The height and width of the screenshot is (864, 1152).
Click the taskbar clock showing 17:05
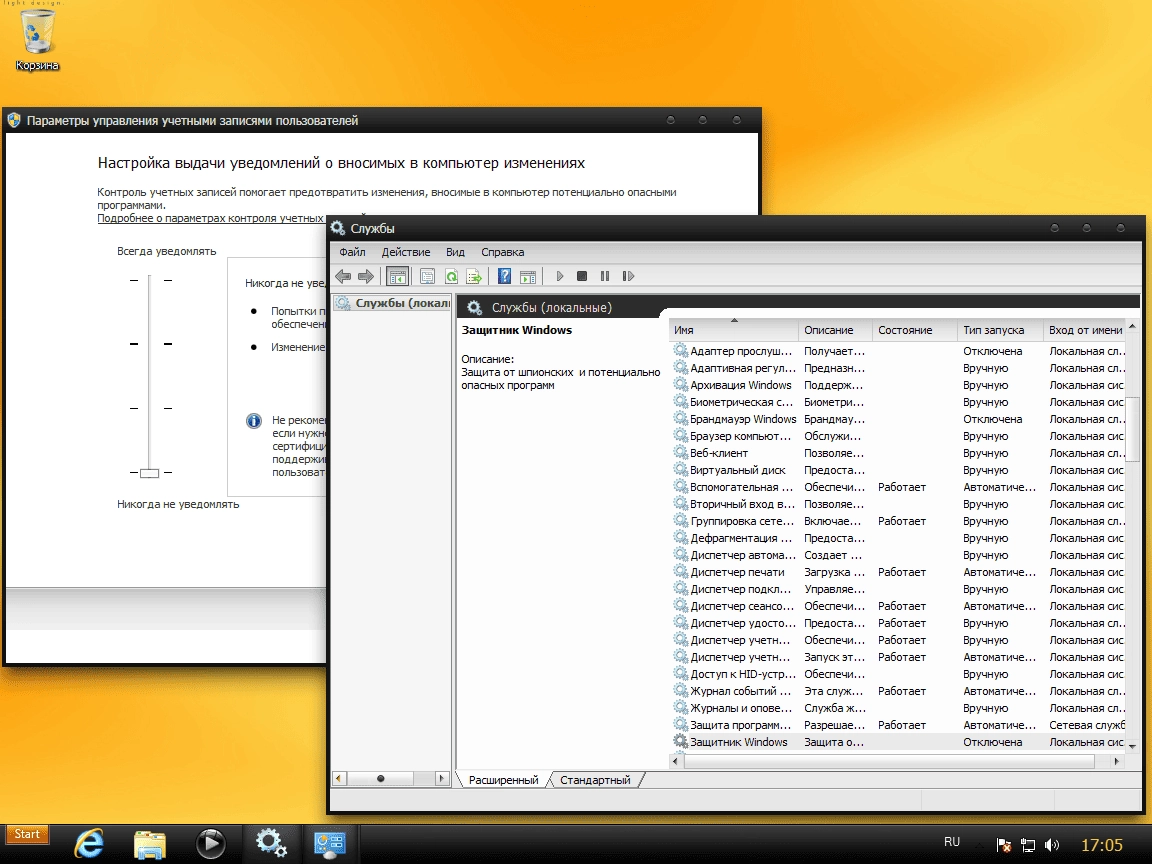click(x=1101, y=845)
